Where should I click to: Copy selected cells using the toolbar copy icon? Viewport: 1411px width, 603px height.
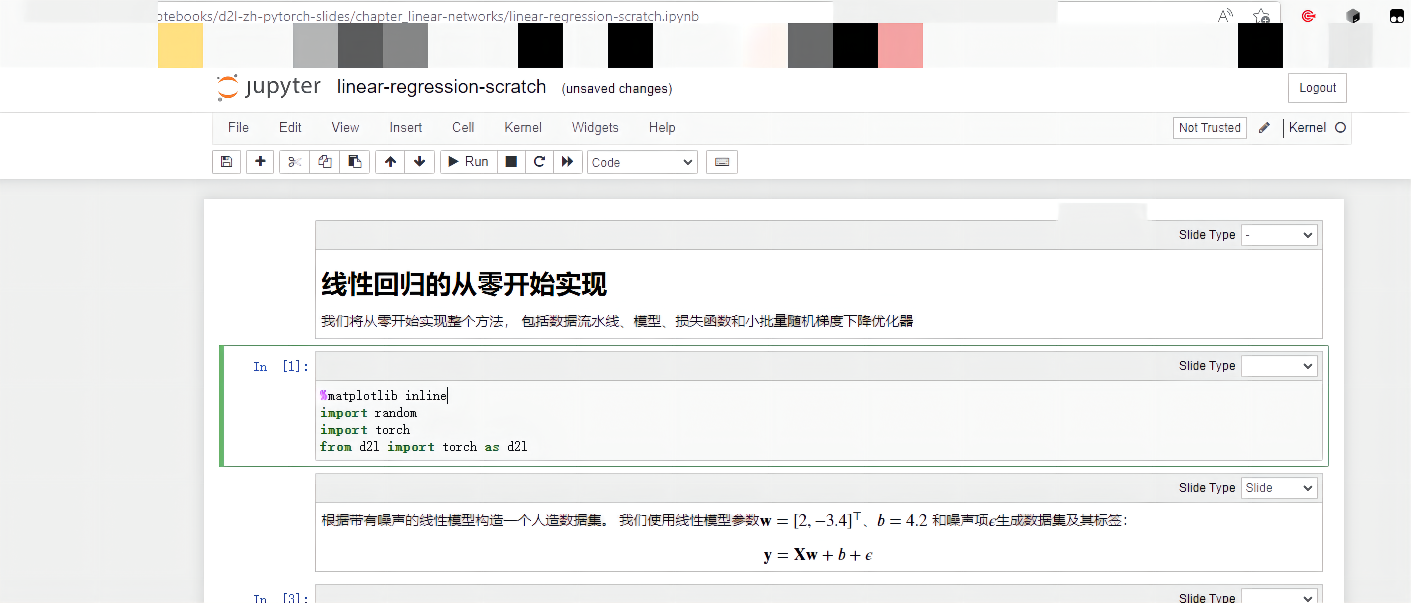coord(325,162)
